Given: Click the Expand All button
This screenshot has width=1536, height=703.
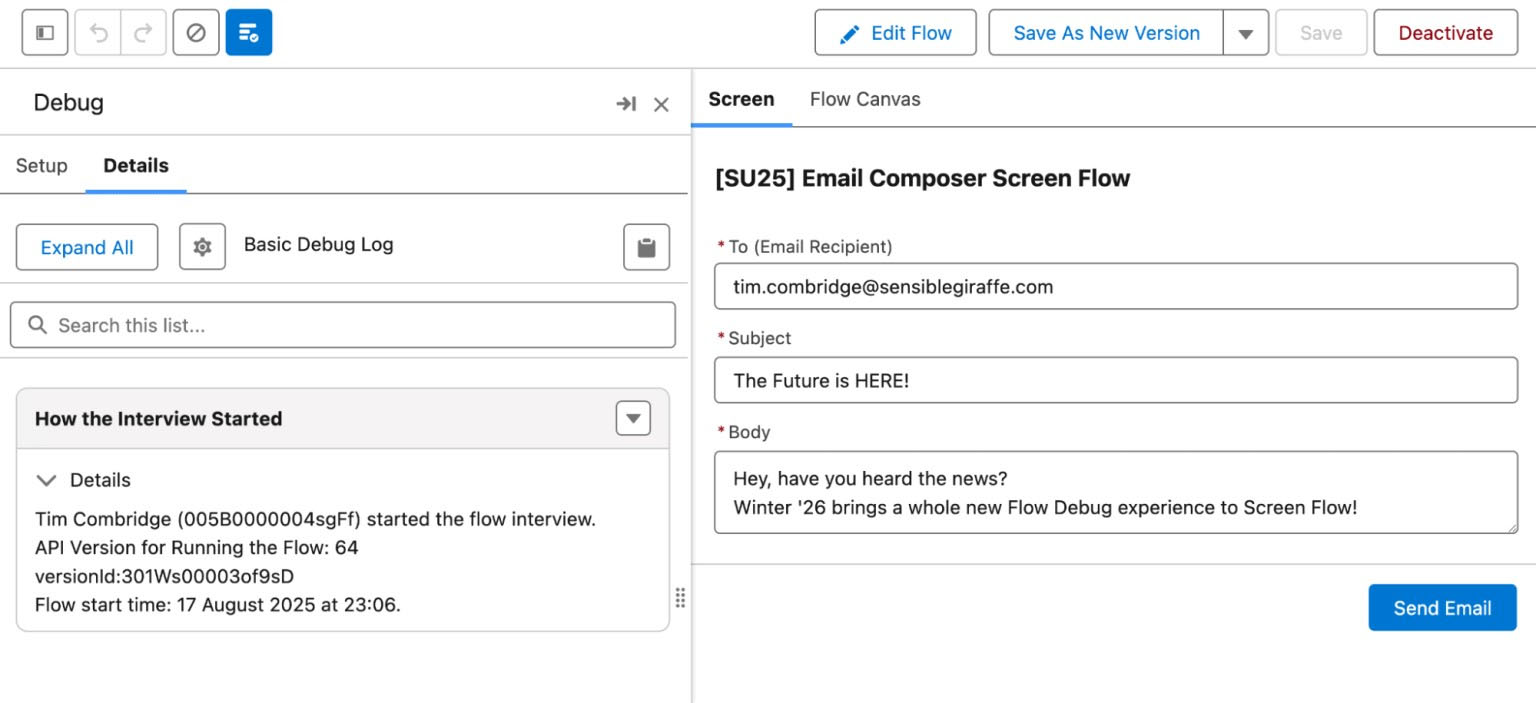Looking at the screenshot, I should [87, 247].
